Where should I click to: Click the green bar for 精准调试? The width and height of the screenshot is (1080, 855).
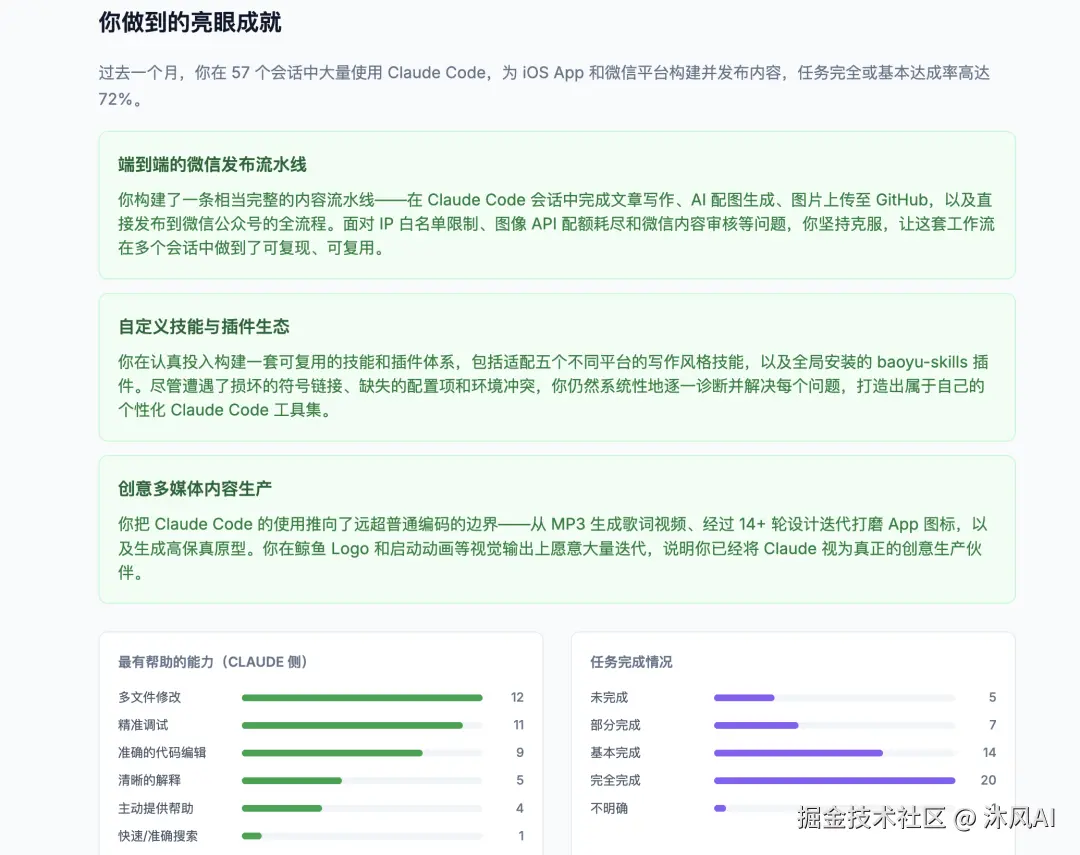pos(352,725)
